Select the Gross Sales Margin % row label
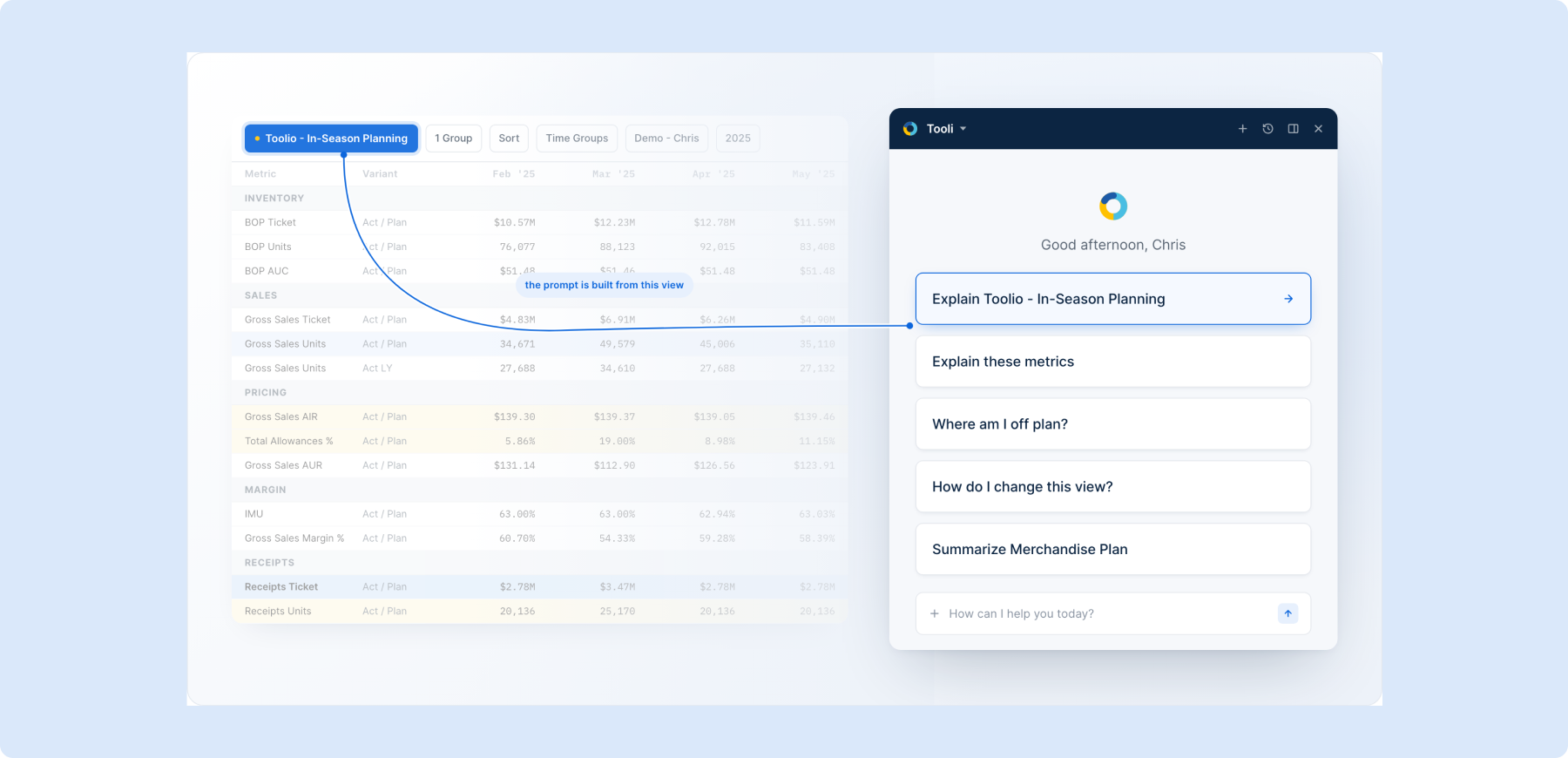 (294, 538)
